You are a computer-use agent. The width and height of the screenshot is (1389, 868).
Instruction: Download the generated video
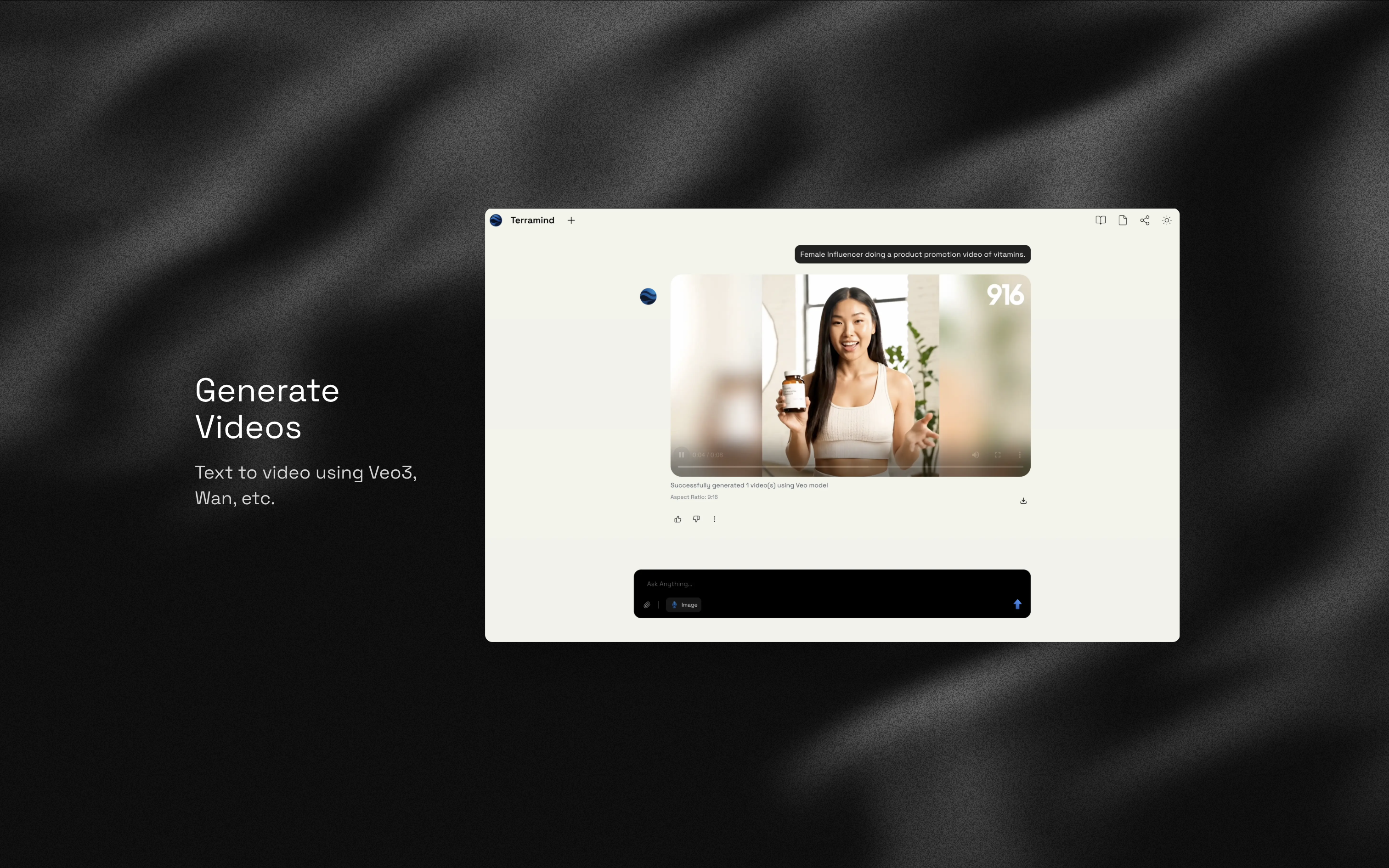[x=1023, y=501]
